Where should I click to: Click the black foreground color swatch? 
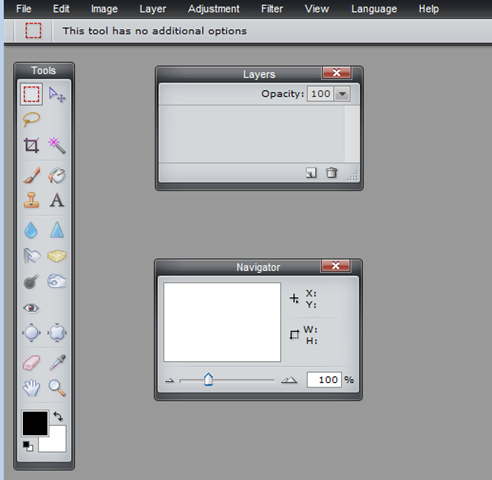pyautogui.click(x=35, y=423)
